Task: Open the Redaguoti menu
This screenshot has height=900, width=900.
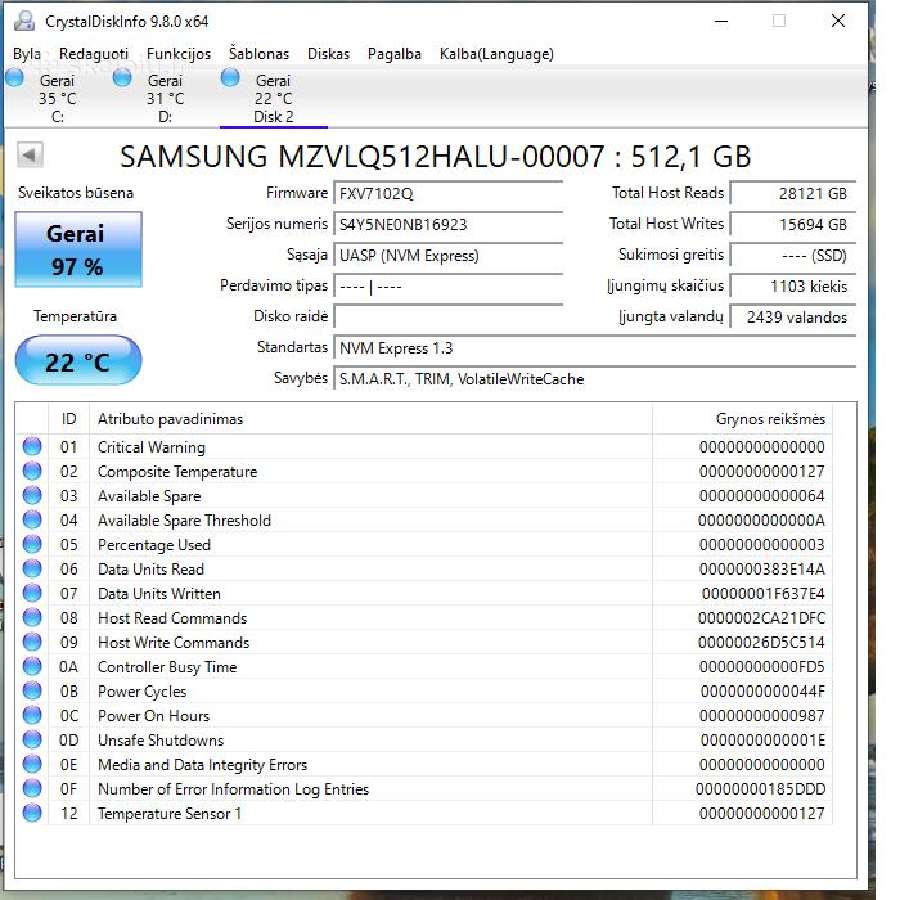Action: (x=94, y=54)
